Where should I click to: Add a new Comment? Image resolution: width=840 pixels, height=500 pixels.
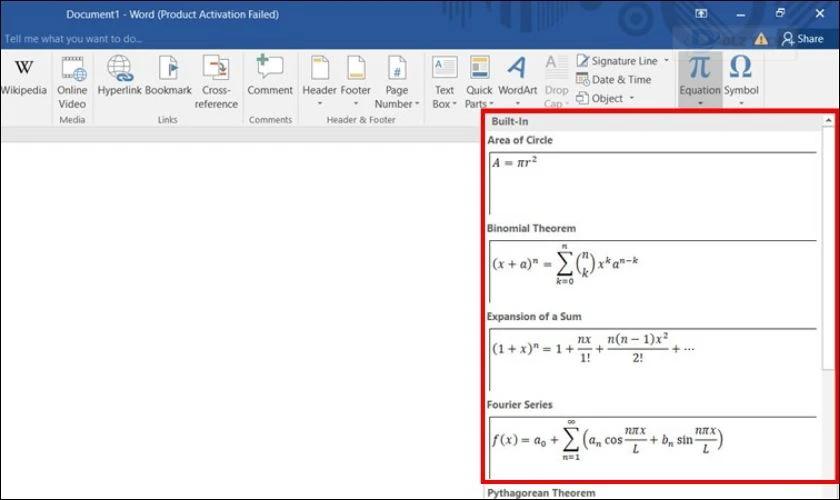pyautogui.click(x=270, y=76)
